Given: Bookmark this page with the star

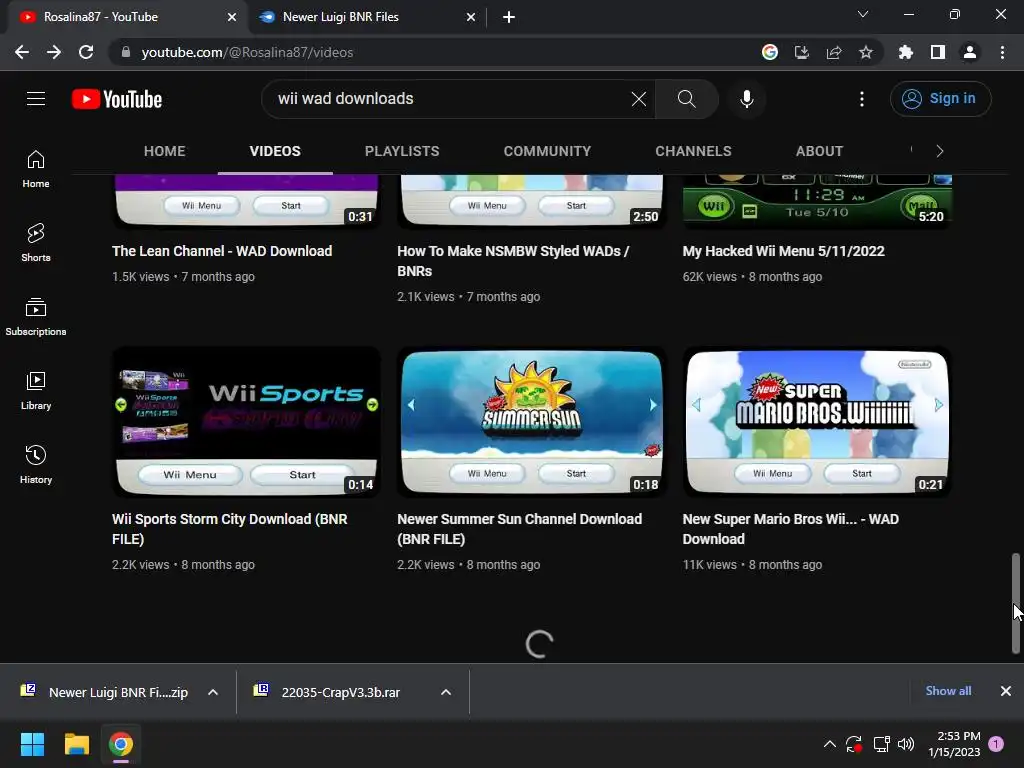Looking at the screenshot, I should pos(866,52).
